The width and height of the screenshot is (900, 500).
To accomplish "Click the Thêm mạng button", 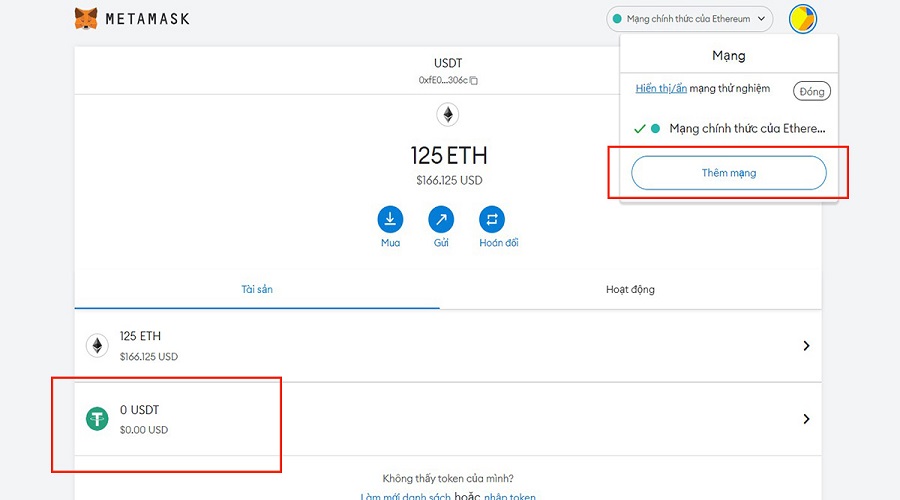I will click(x=729, y=173).
